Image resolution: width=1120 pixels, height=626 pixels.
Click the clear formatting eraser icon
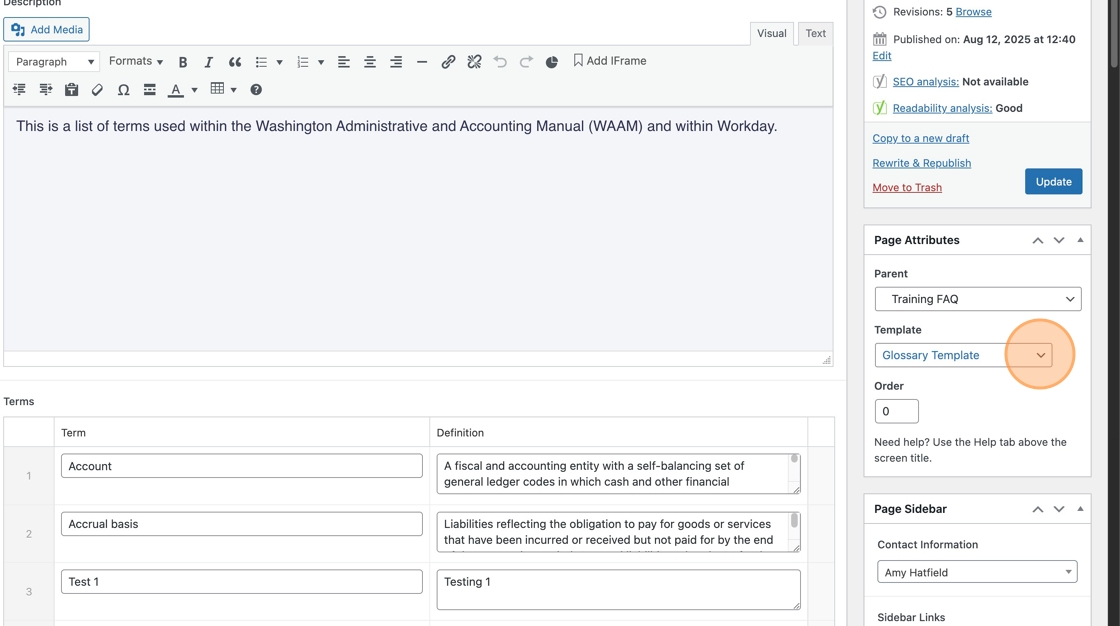(x=97, y=90)
